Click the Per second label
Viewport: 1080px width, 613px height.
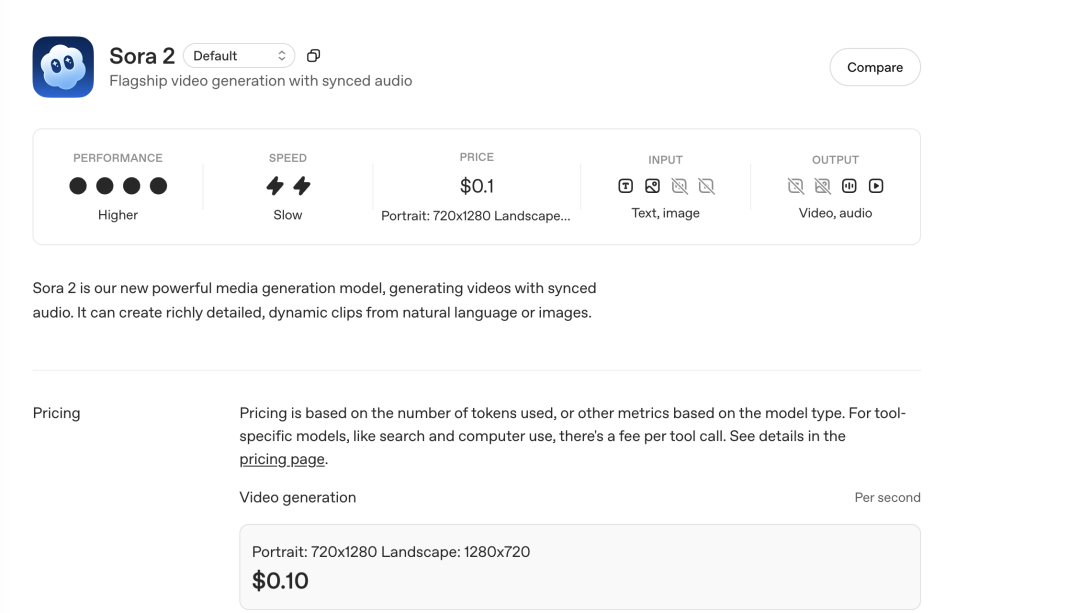click(x=887, y=497)
